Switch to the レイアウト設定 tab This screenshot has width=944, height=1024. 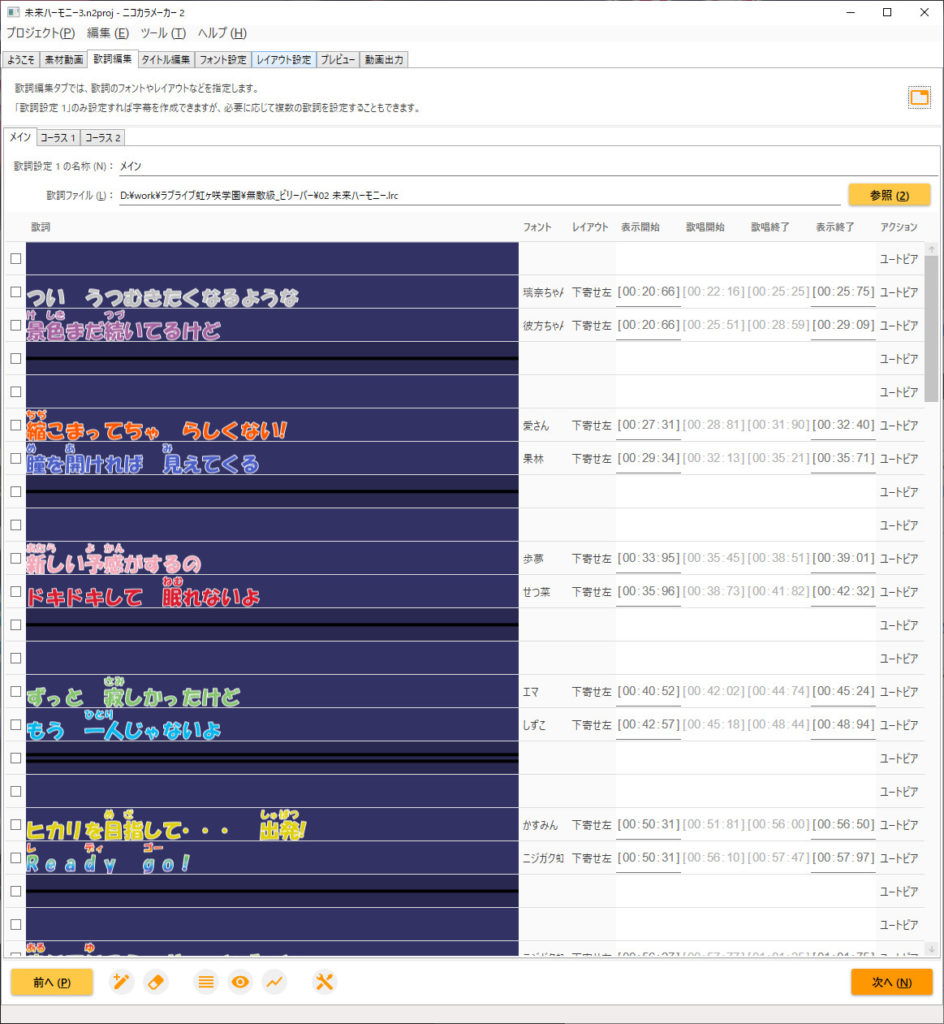click(x=284, y=59)
